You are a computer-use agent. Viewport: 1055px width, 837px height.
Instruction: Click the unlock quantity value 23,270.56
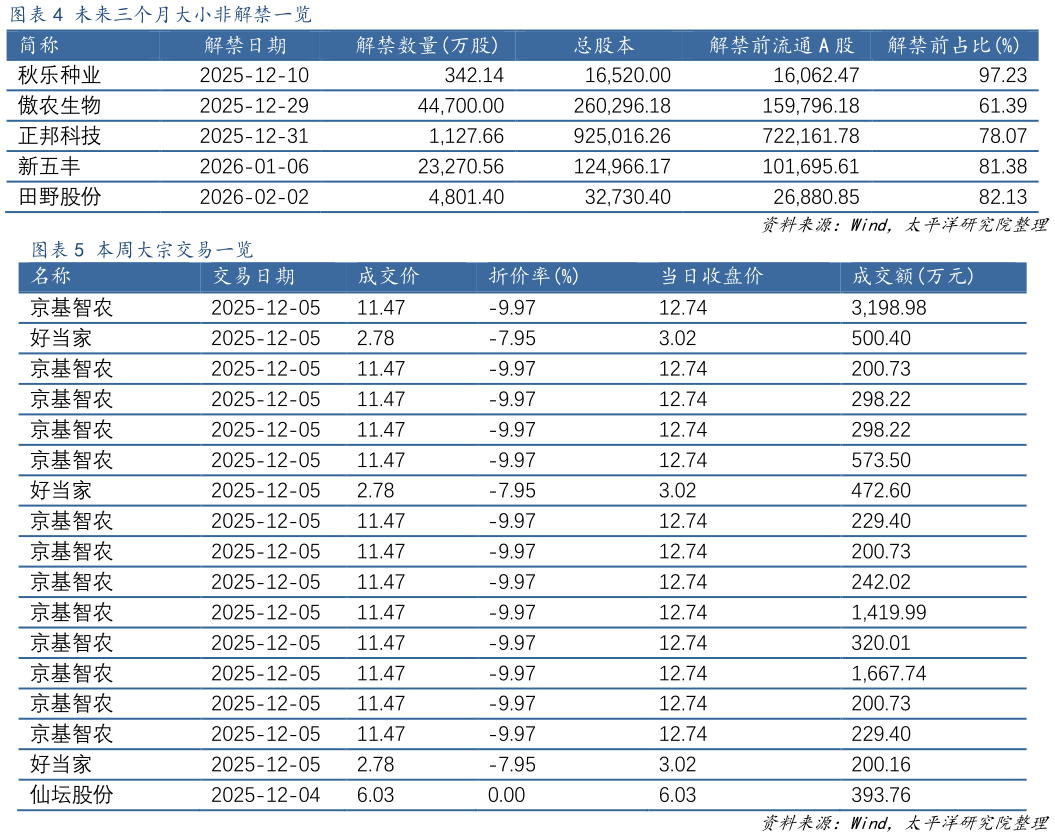pyautogui.click(x=461, y=166)
